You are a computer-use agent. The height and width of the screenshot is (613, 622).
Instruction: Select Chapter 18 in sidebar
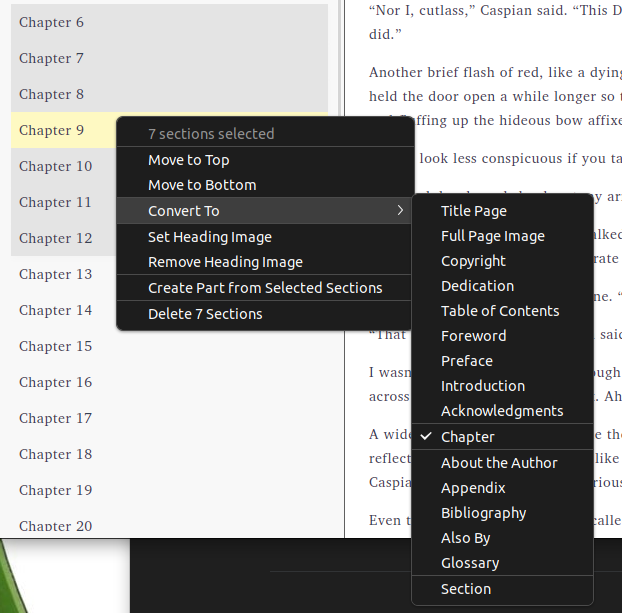[169, 454]
